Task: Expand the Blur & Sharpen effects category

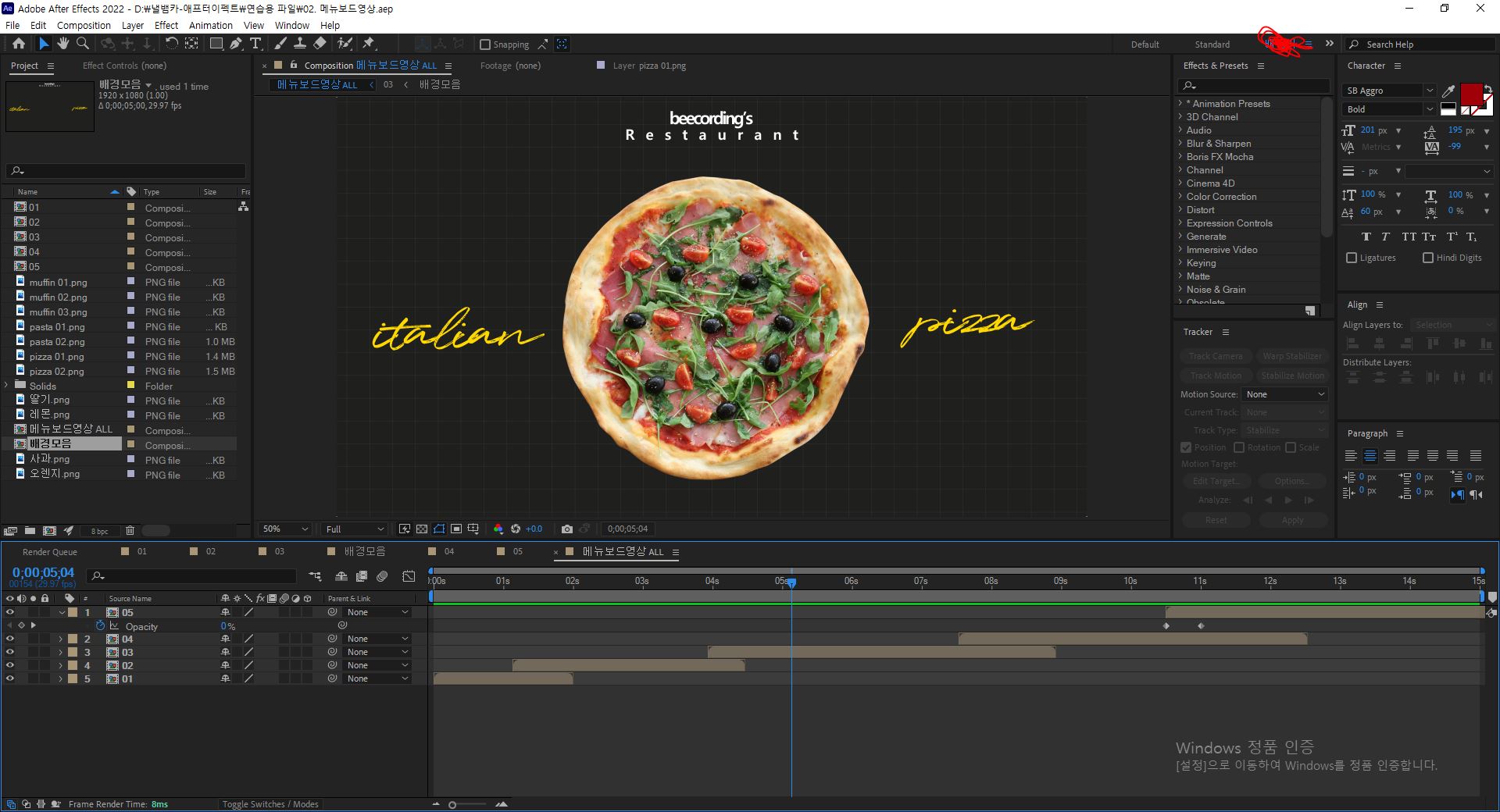Action: pos(1180,144)
